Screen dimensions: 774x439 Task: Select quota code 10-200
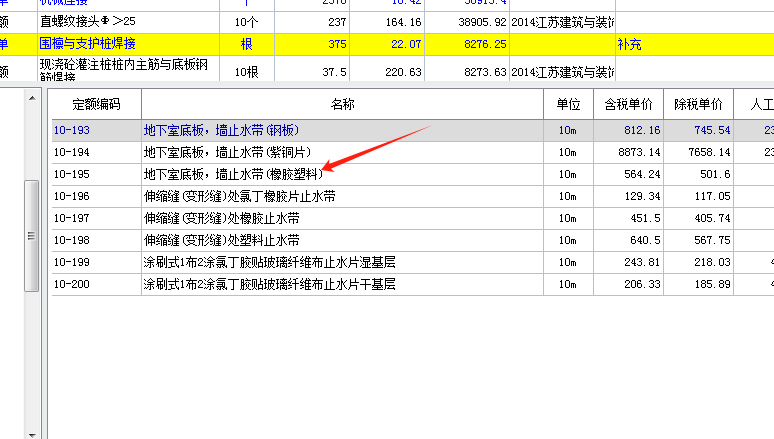(x=72, y=284)
